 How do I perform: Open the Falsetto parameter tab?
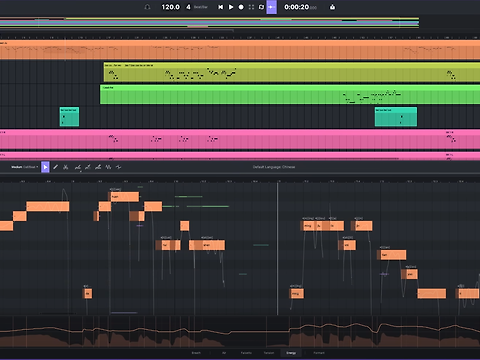[246, 353]
